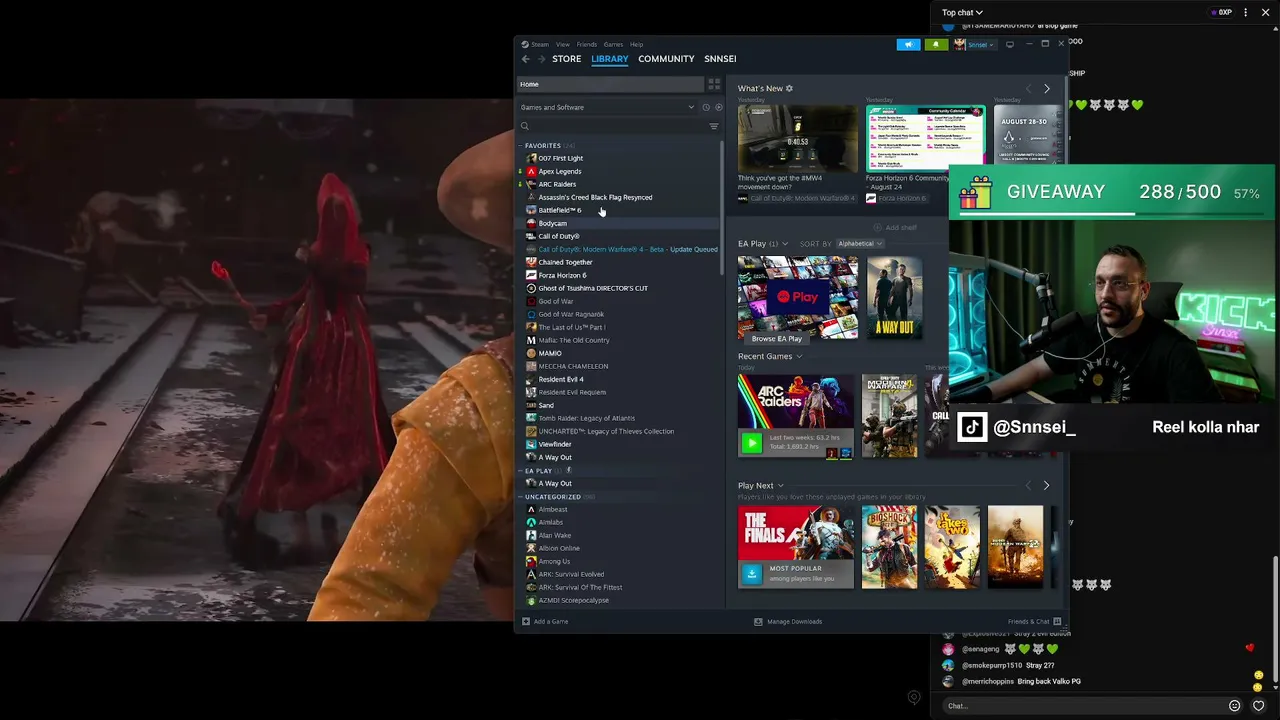Open the Games and Software filter dropdown
Viewport: 1280px width, 720px height.
[x=607, y=107]
